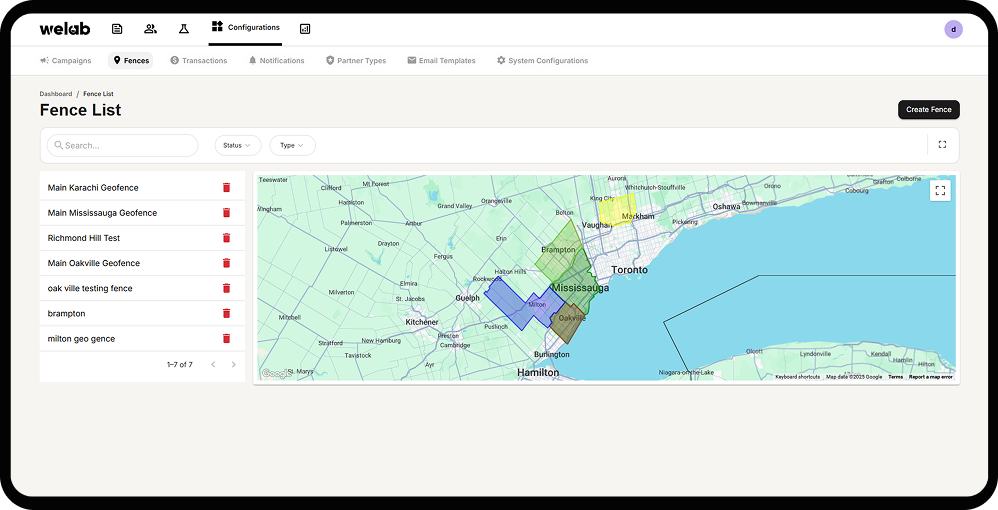The width and height of the screenshot is (998, 510).
Task: Expand the Status filter dropdown
Action: coord(237,145)
